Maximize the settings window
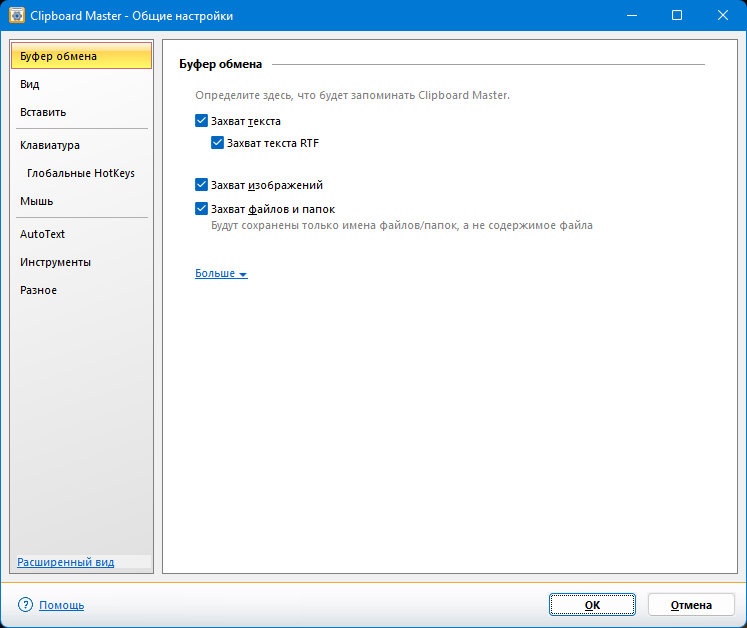Viewport: 747px width, 628px height. tap(677, 15)
